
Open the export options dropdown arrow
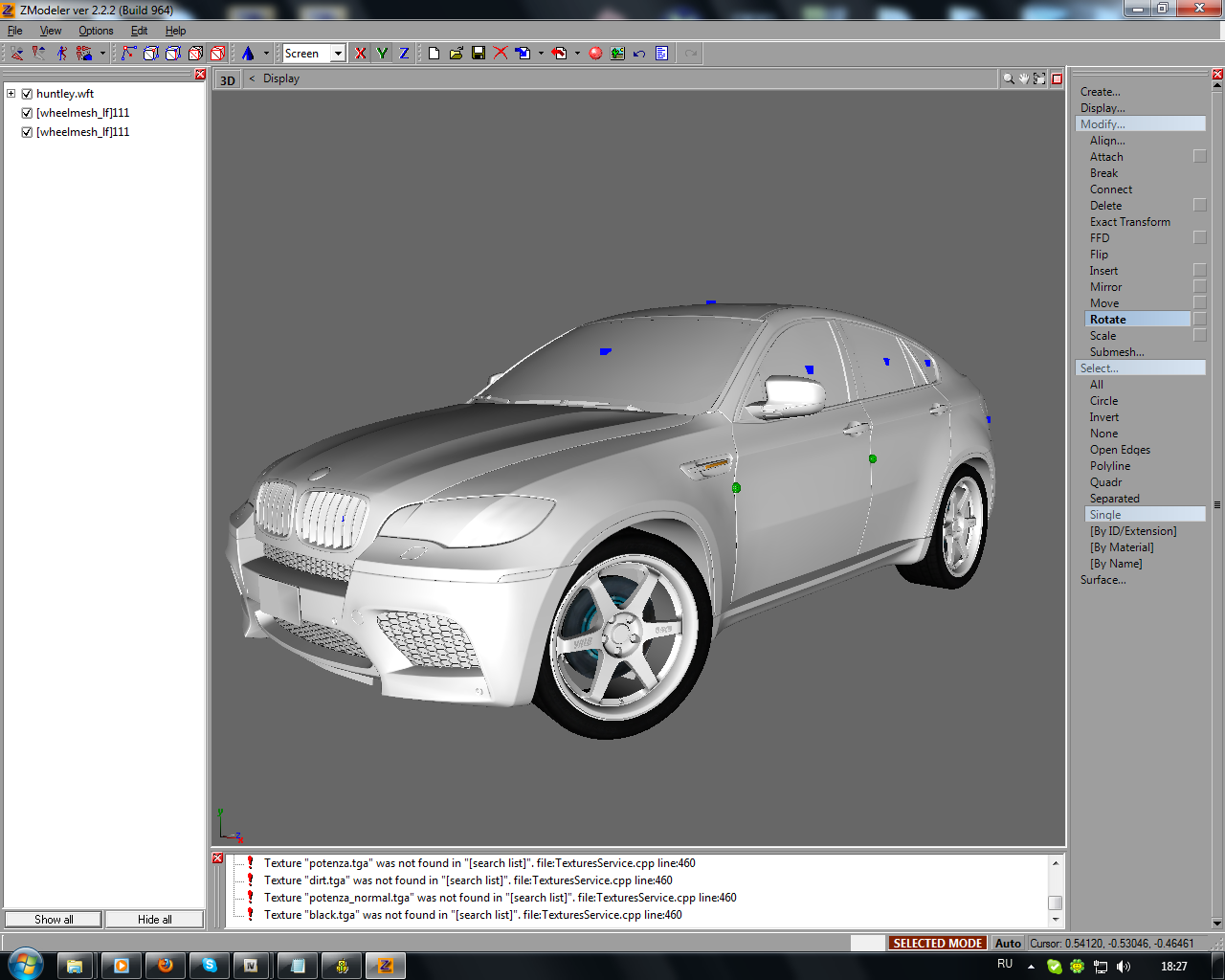coord(577,54)
